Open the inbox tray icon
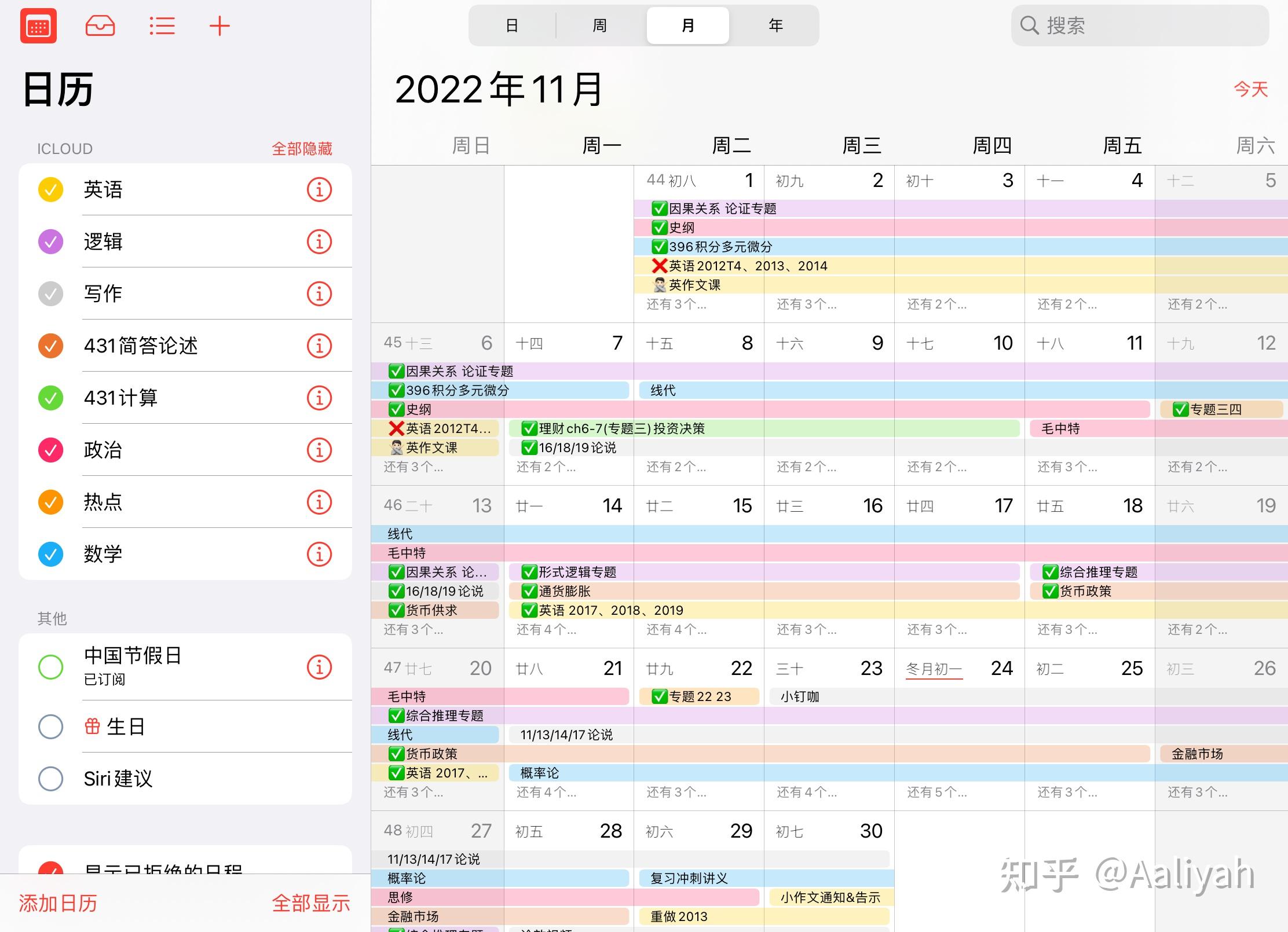Image resolution: width=1288 pixels, height=932 pixels. (x=100, y=26)
